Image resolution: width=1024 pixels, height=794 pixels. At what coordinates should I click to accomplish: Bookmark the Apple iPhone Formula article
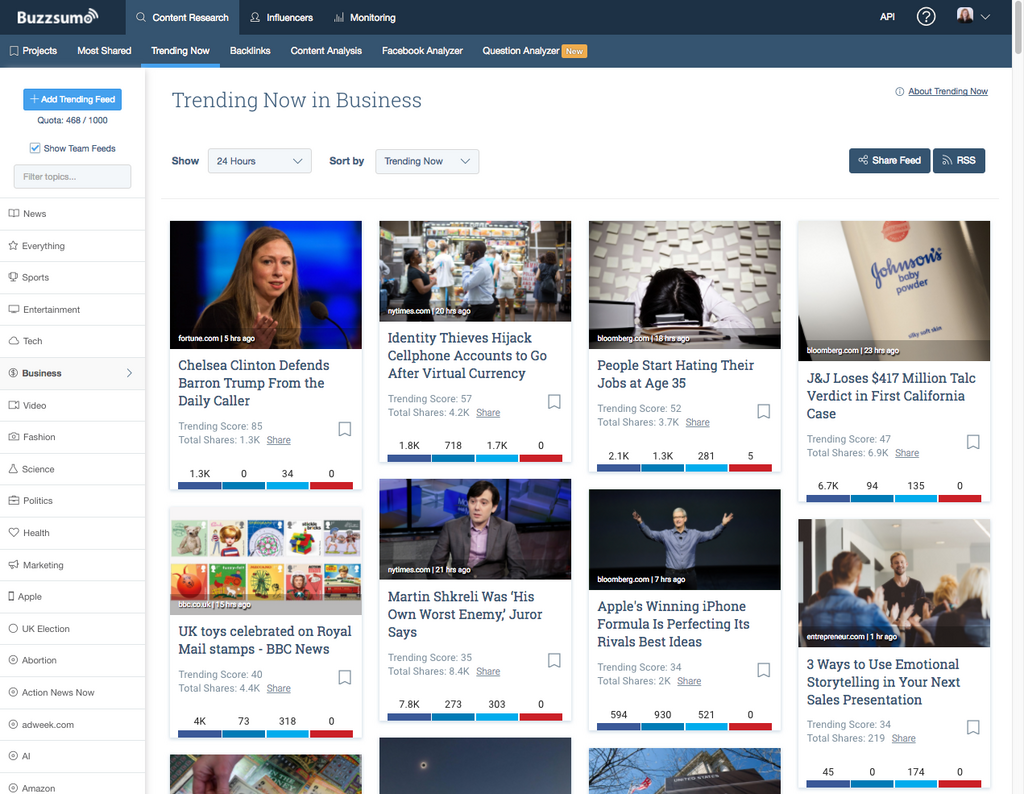click(x=763, y=670)
